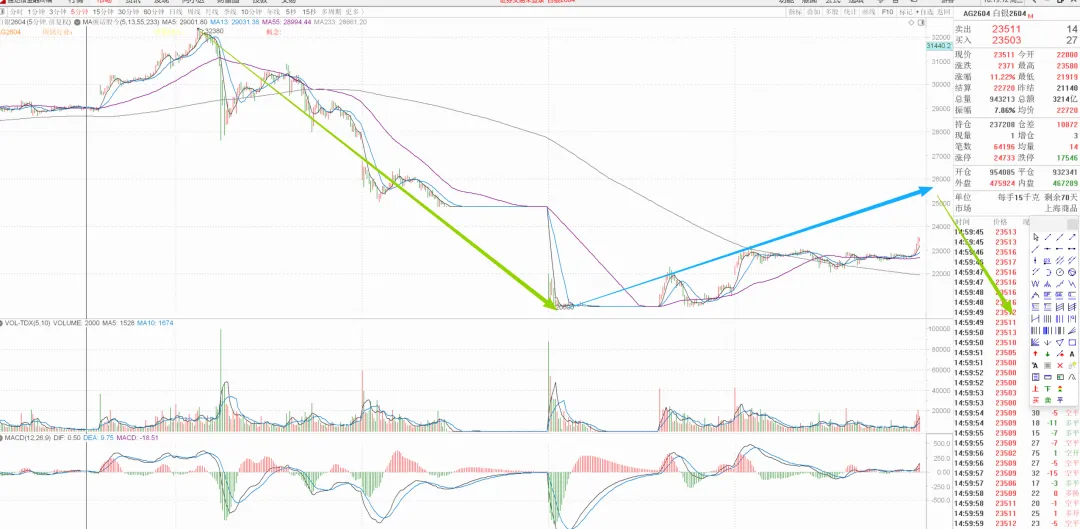The height and width of the screenshot is (529, 1080).
Task: Click the side panel toggle icon by price axis
Action: pyautogui.click(x=921, y=23)
